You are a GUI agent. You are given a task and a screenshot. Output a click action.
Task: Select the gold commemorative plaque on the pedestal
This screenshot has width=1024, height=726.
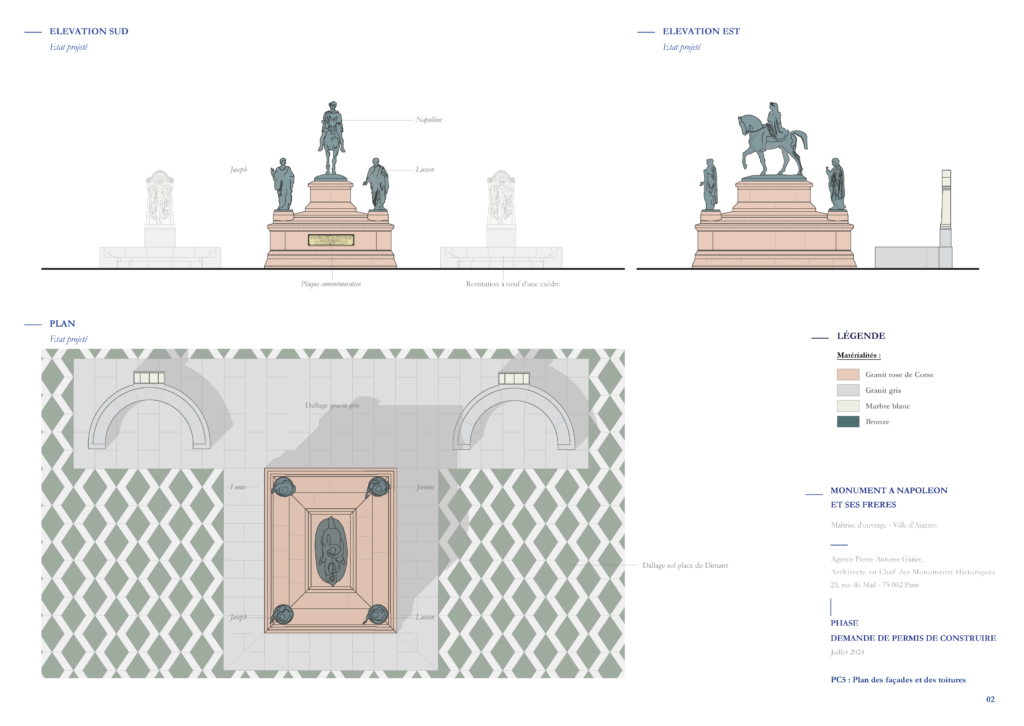(331, 240)
